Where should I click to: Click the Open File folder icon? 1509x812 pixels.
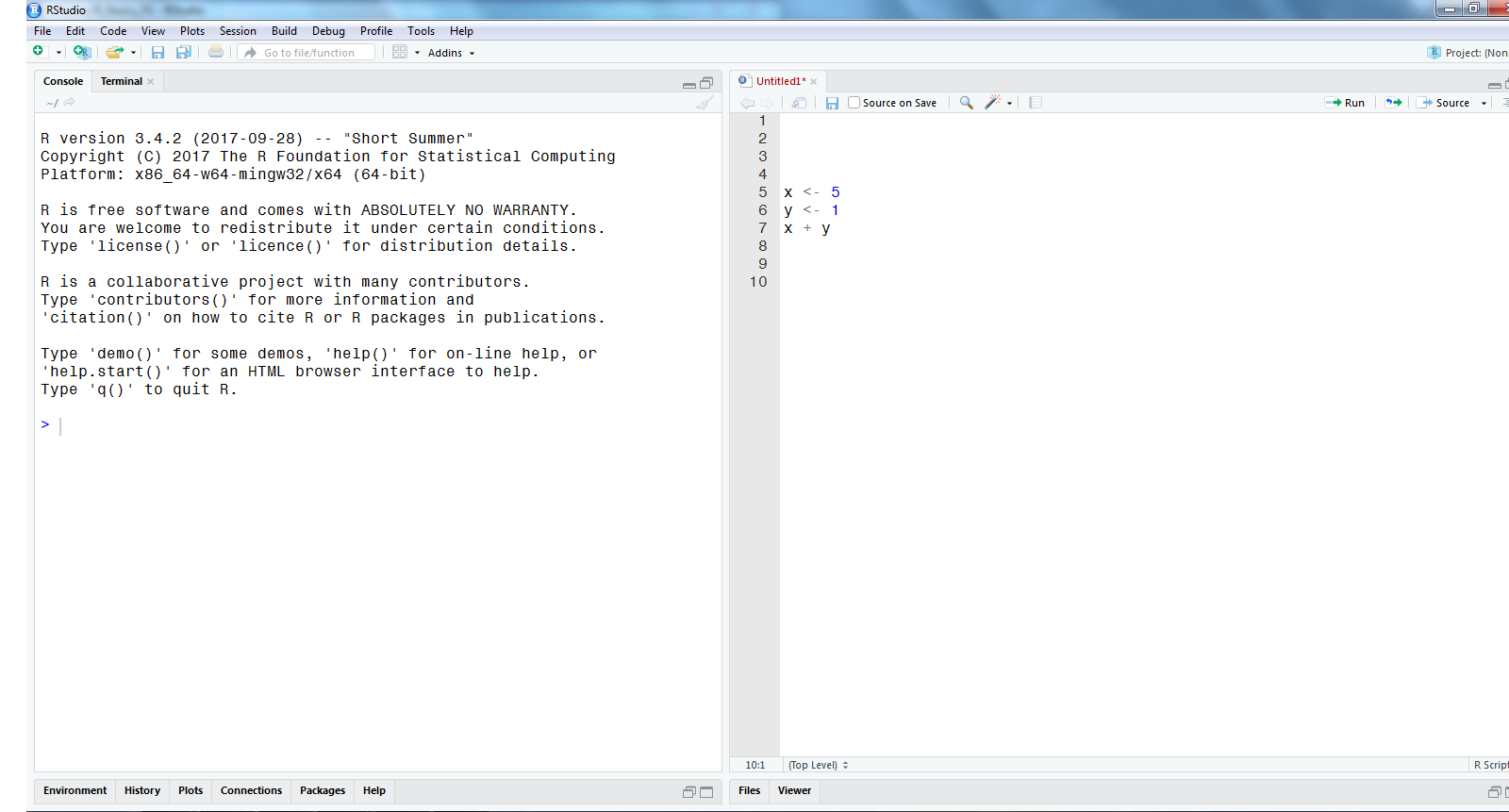point(114,52)
